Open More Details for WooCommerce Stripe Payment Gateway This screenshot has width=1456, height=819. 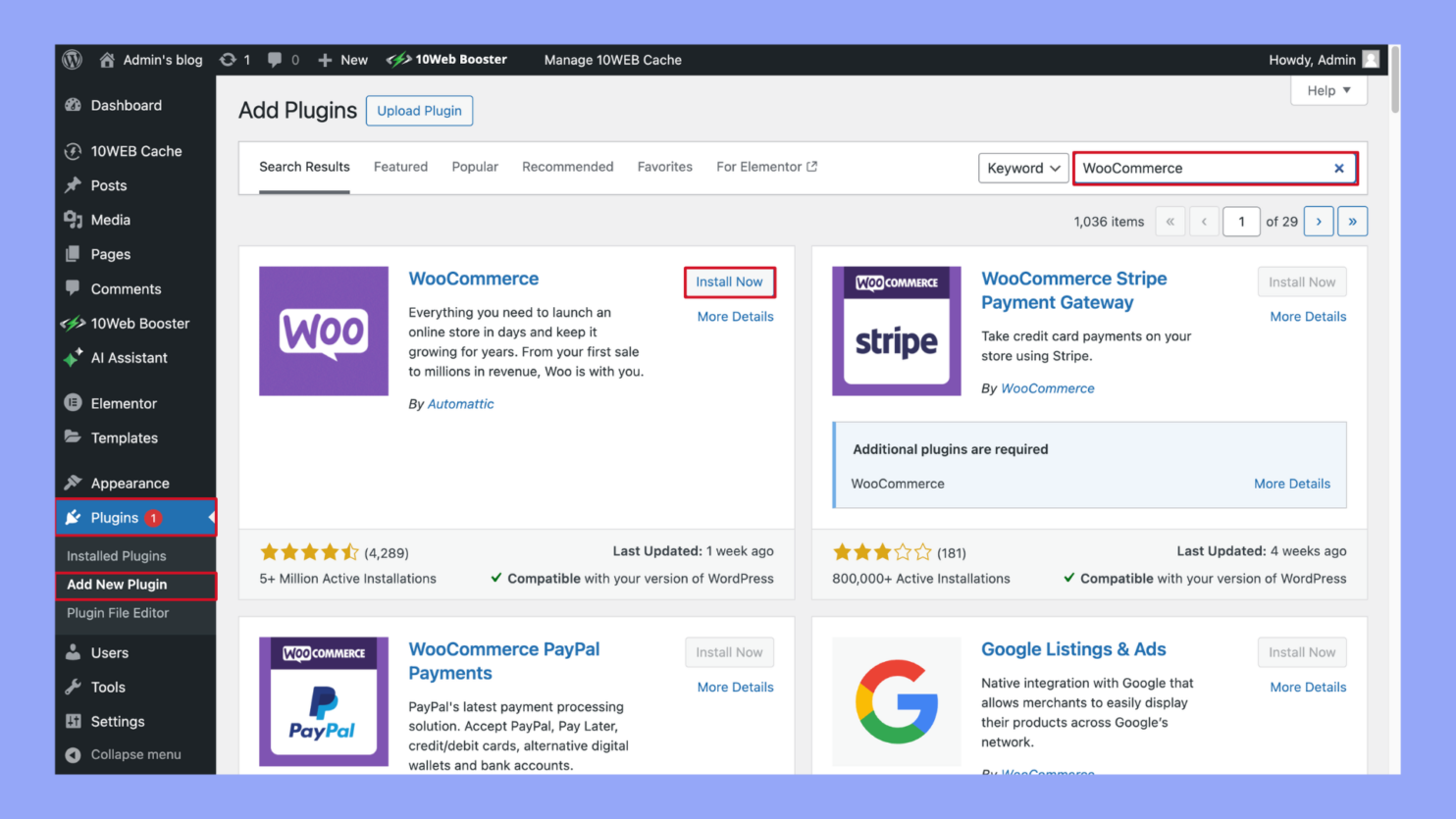click(1308, 316)
